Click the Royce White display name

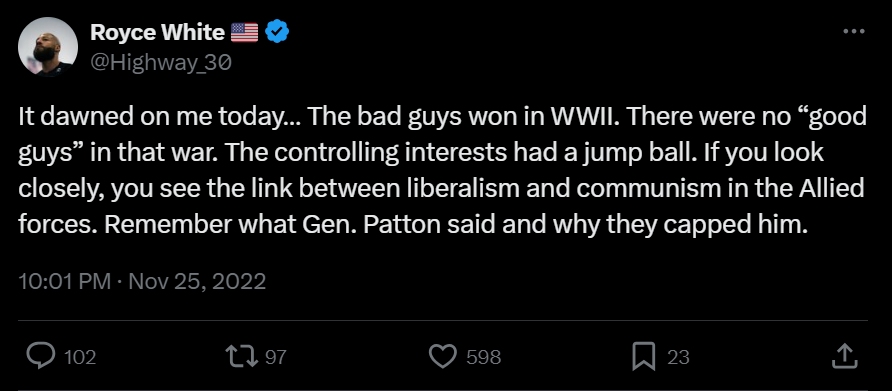pos(158,32)
